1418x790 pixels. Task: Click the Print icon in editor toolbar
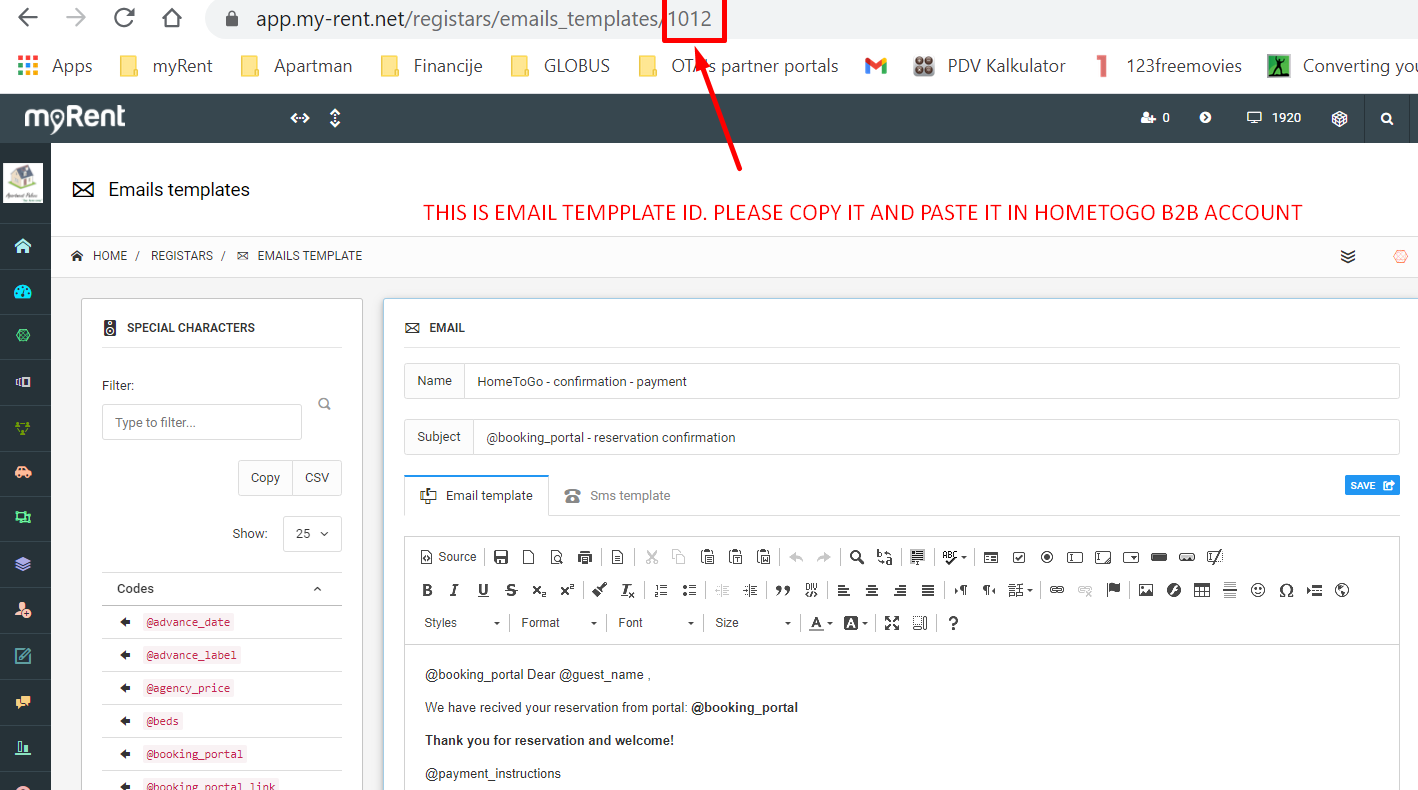(x=585, y=557)
